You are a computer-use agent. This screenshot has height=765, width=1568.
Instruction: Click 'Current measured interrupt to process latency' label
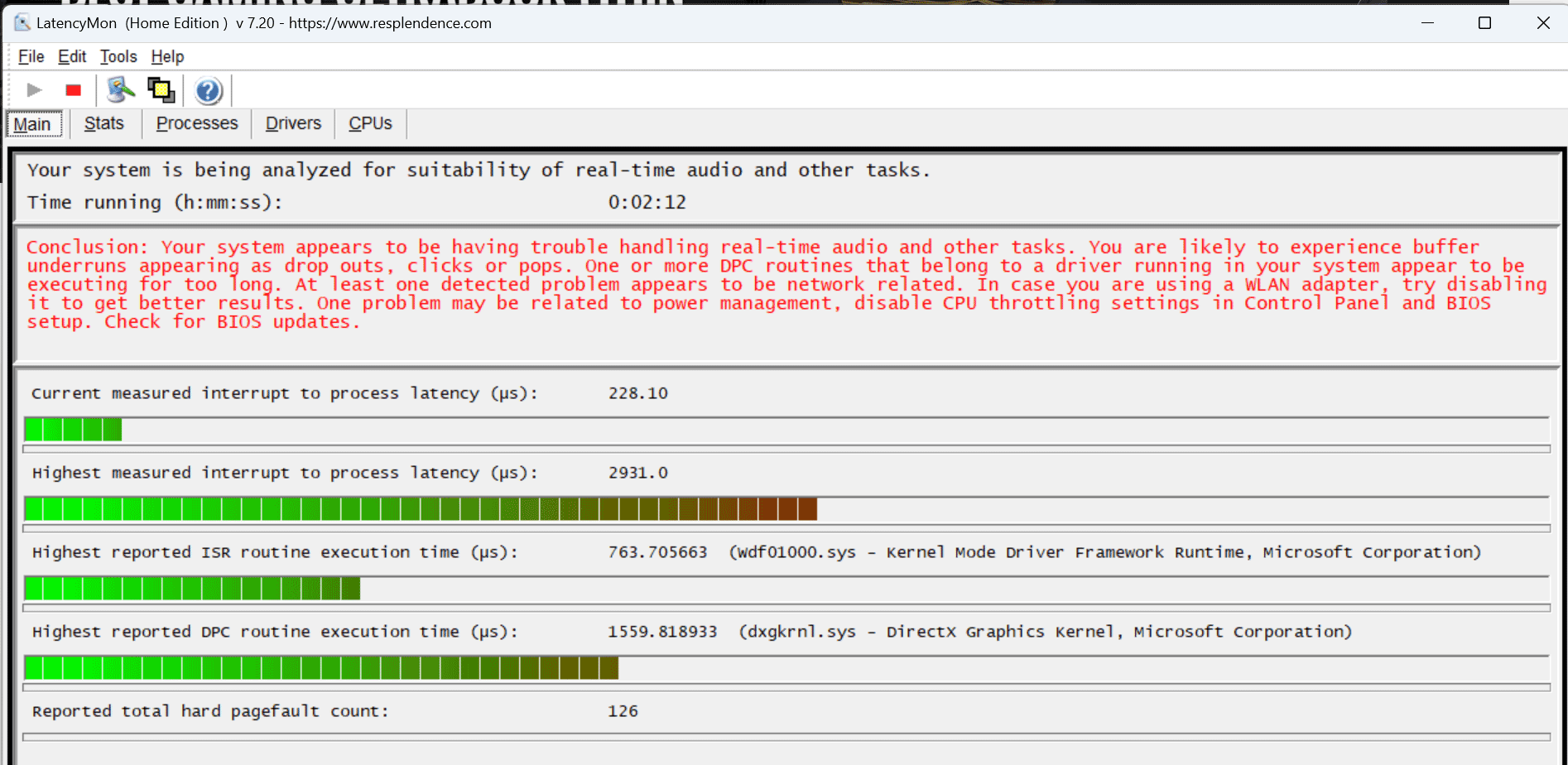[285, 393]
